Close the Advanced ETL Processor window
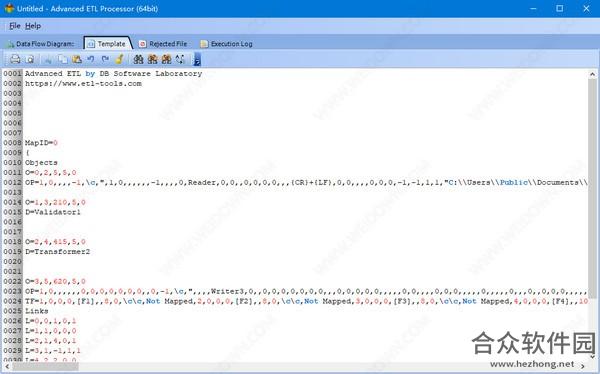Image resolution: width=600 pixels, height=374 pixels. tap(586, 8)
